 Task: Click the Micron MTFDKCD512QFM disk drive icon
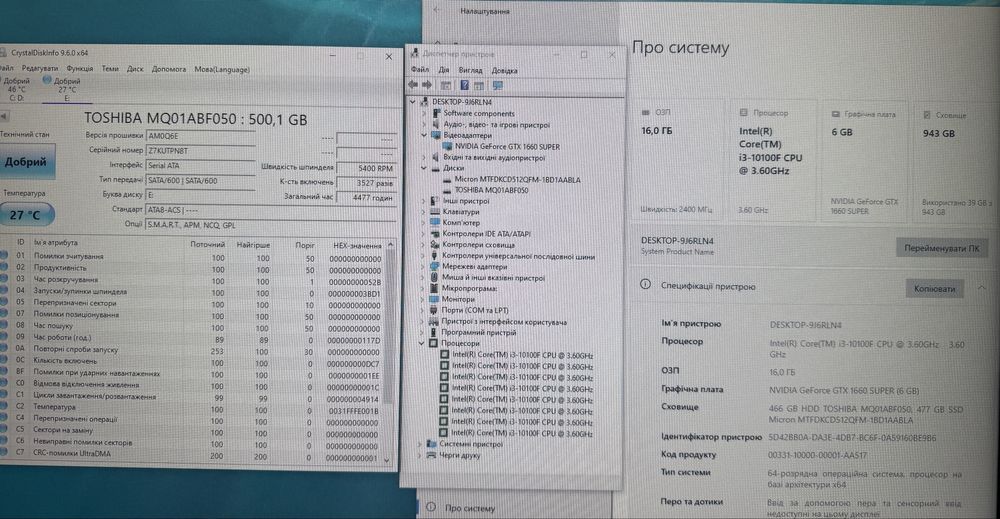[448, 180]
